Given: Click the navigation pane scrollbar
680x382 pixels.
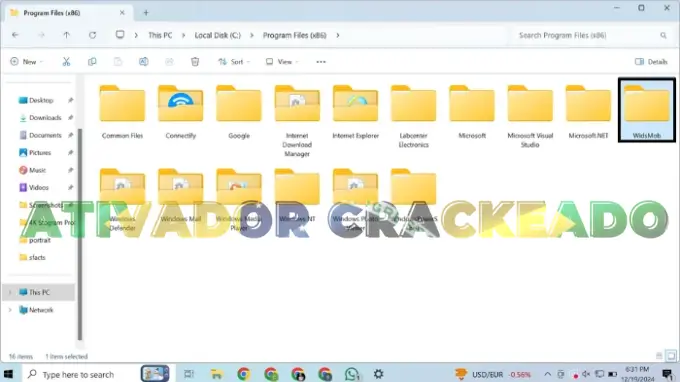Looking at the screenshot, I should click(80, 234).
